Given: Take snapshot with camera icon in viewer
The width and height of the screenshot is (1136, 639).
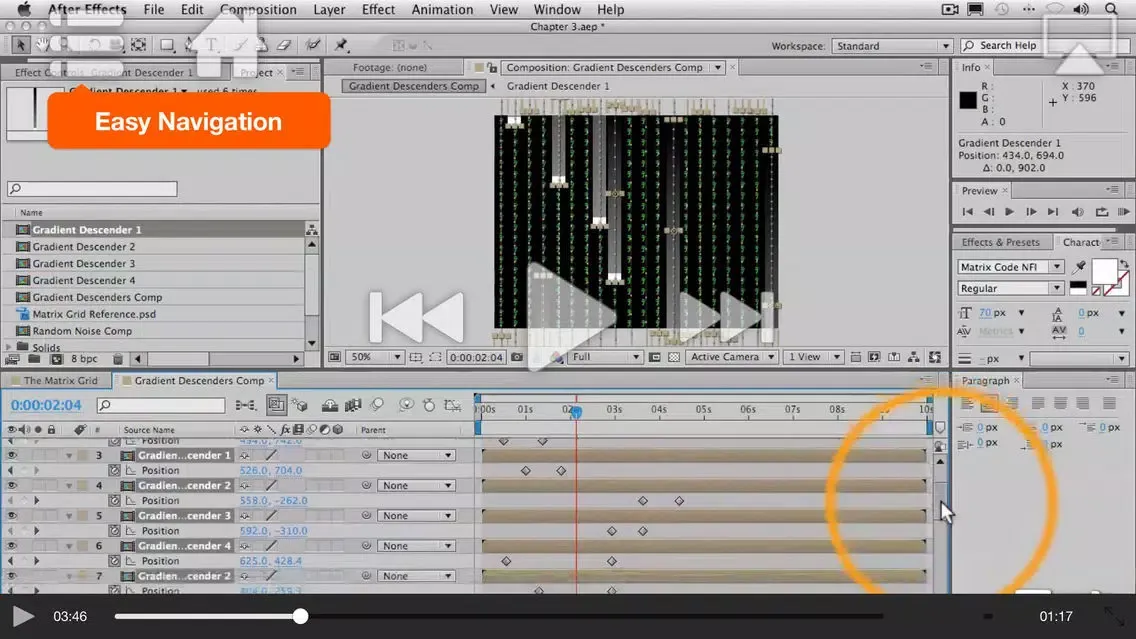Looking at the screenshot, I should (517, 357).
